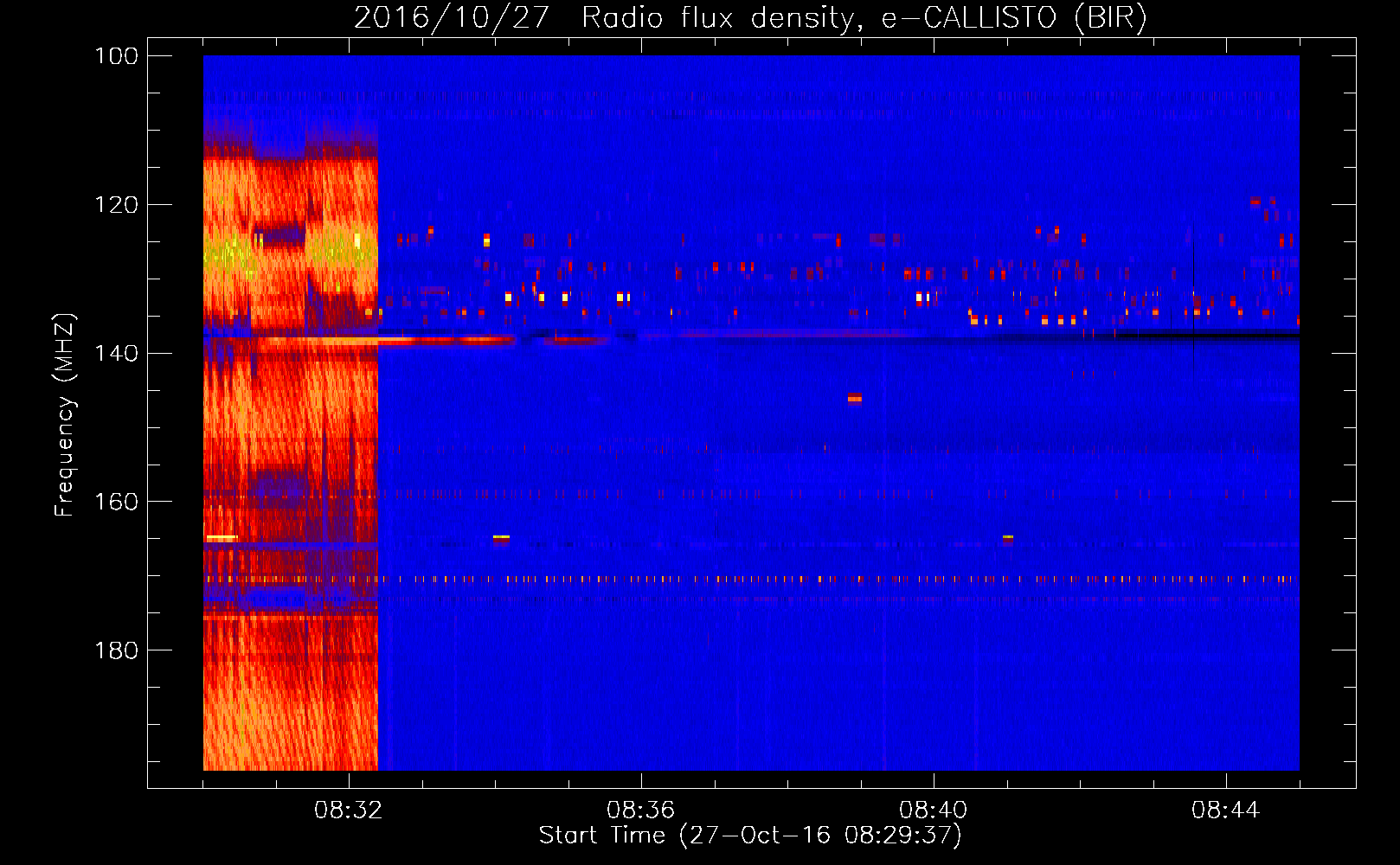Click the 08:44 time tick label
Image resolution: width=1400 pixels, height=865 pixels.
pos(1226,811)
